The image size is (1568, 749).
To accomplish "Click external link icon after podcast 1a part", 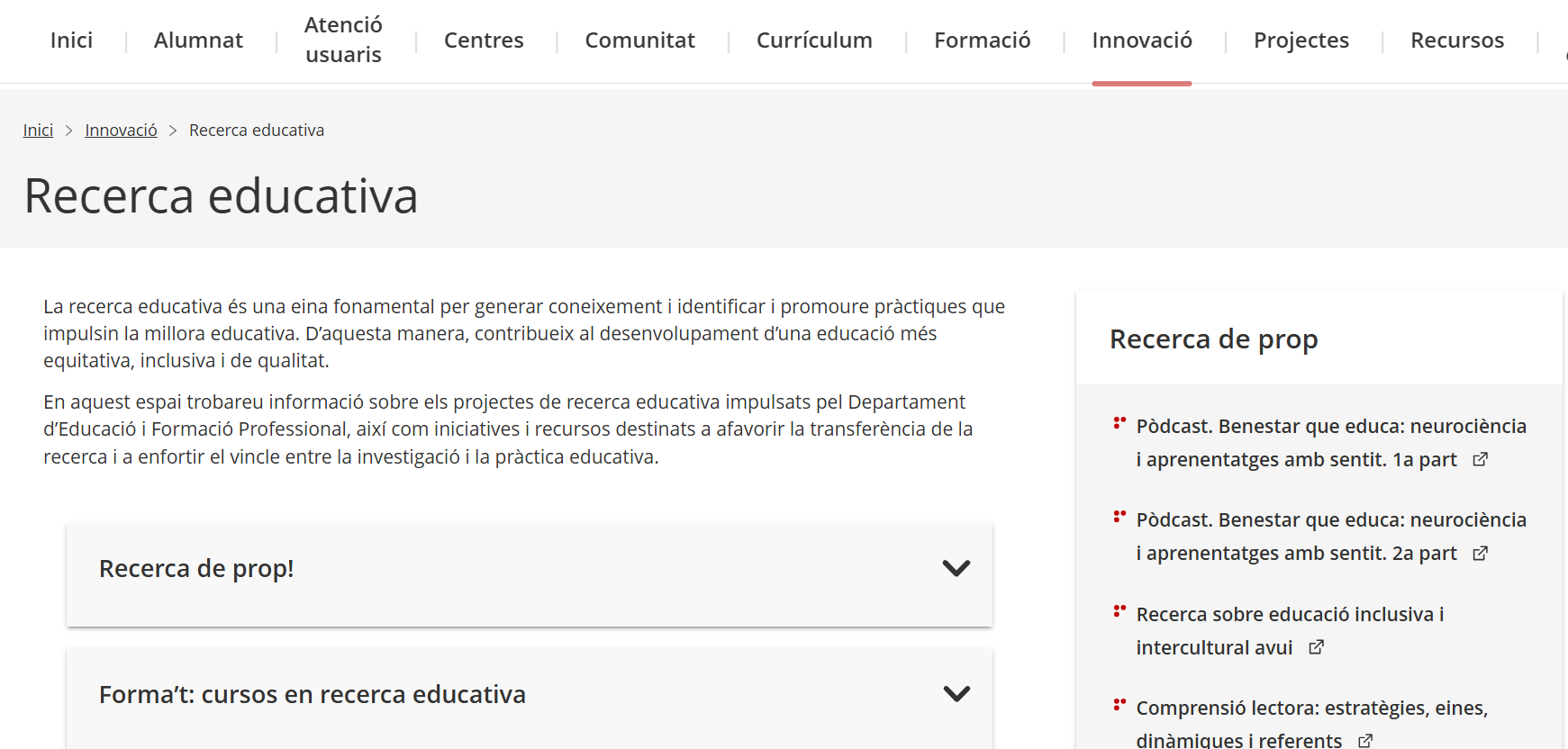I will (x=1480, y=460).
